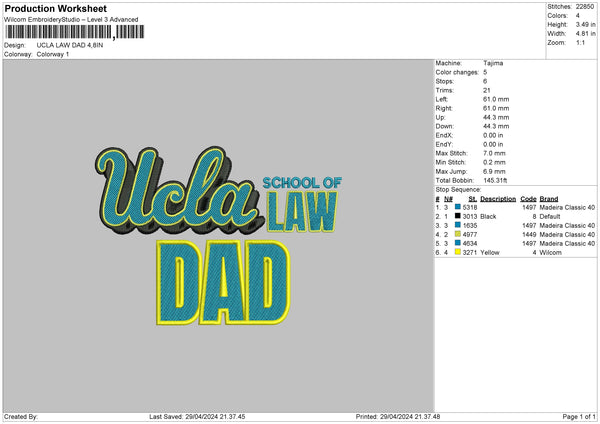600x424 pixels.
Task: Click the Total Bobbin value '145.31ft'
Action: click(495, 180)
